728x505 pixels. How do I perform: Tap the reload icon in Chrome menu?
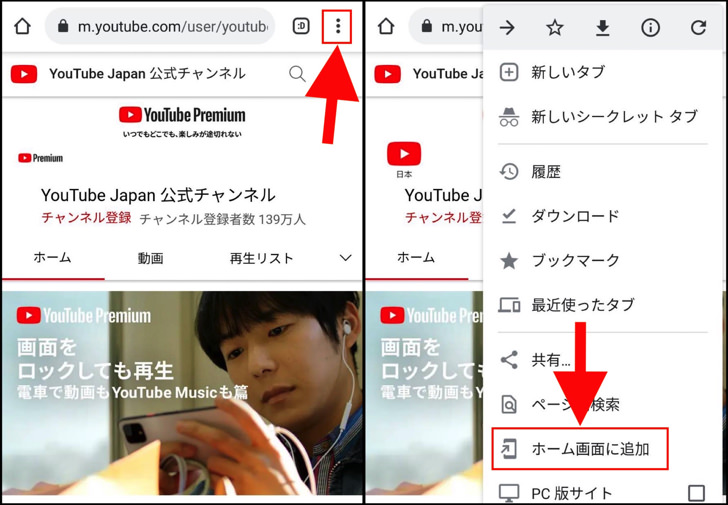[x=698, y=28]
